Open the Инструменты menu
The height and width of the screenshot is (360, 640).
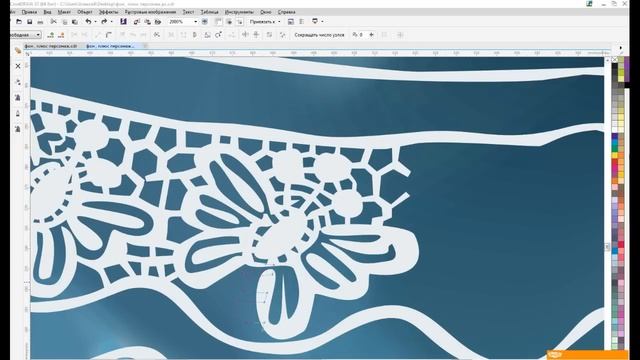point(239,12)
